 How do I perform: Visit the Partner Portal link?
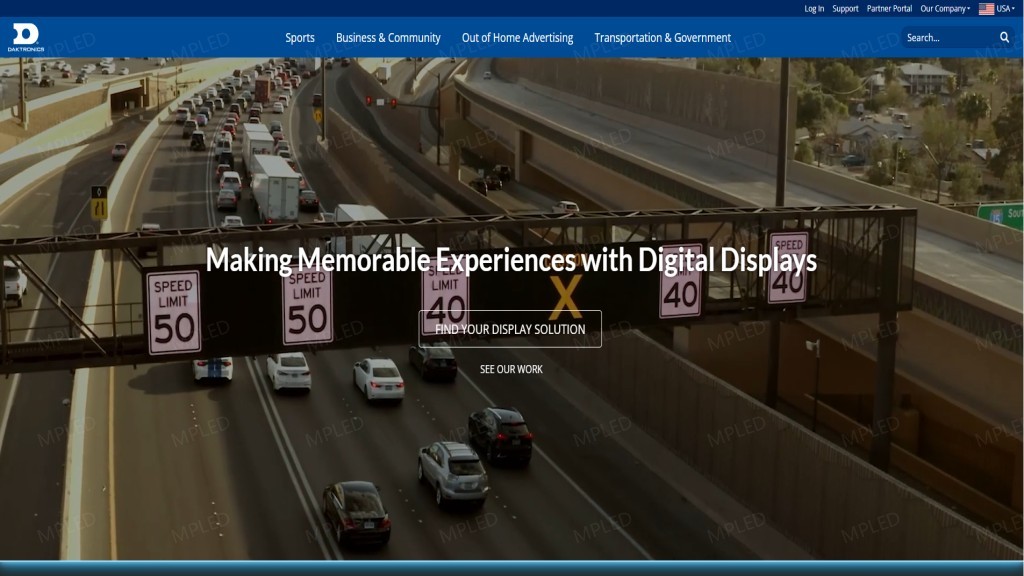tap(889, 9)
